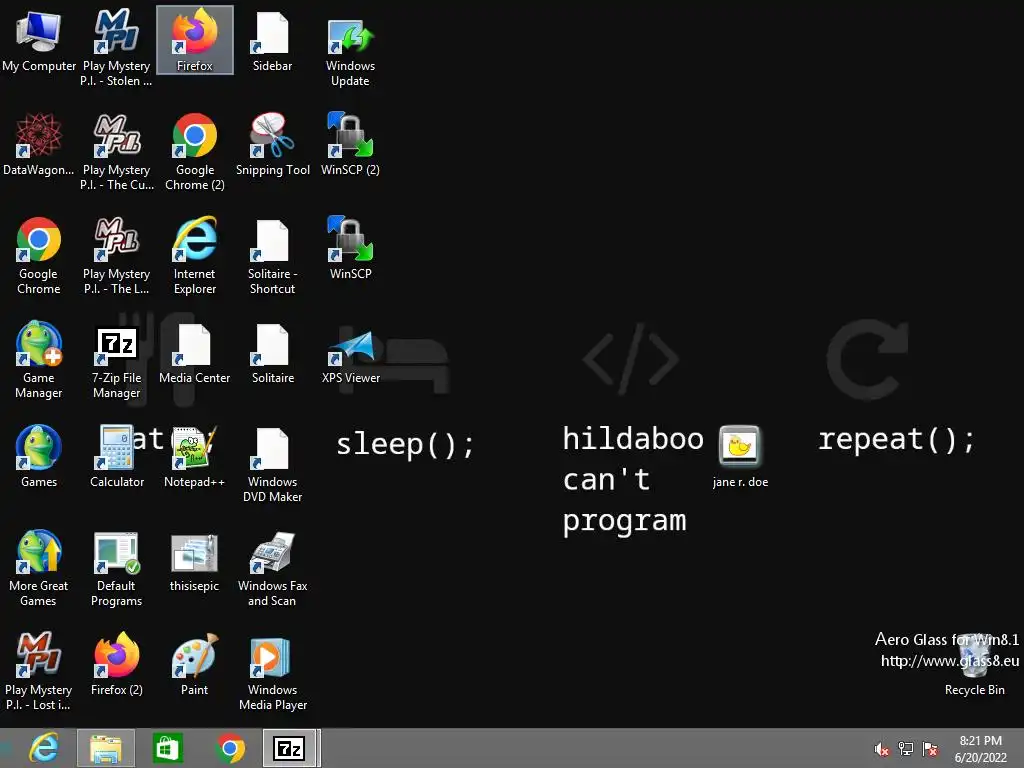Click the 7-Zip File Manager desktop shortcut
1024x768 pixels.
(x=116, y=360)
